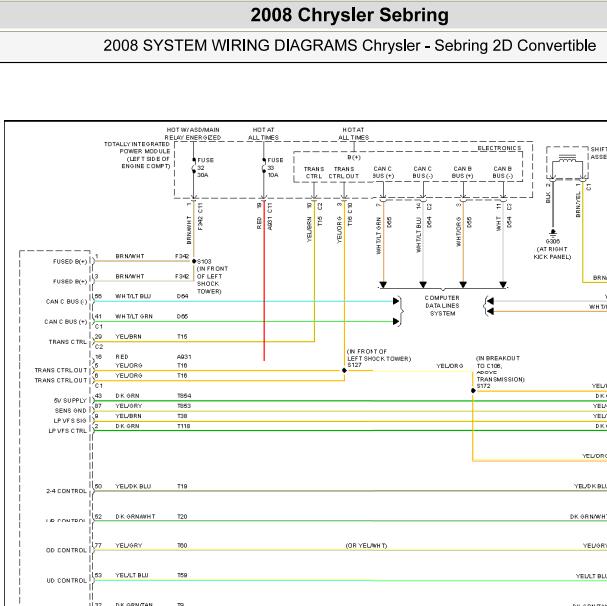
Task: Click the 'YEL/DK BLU' label at pin 50
Action: [133, 486]
